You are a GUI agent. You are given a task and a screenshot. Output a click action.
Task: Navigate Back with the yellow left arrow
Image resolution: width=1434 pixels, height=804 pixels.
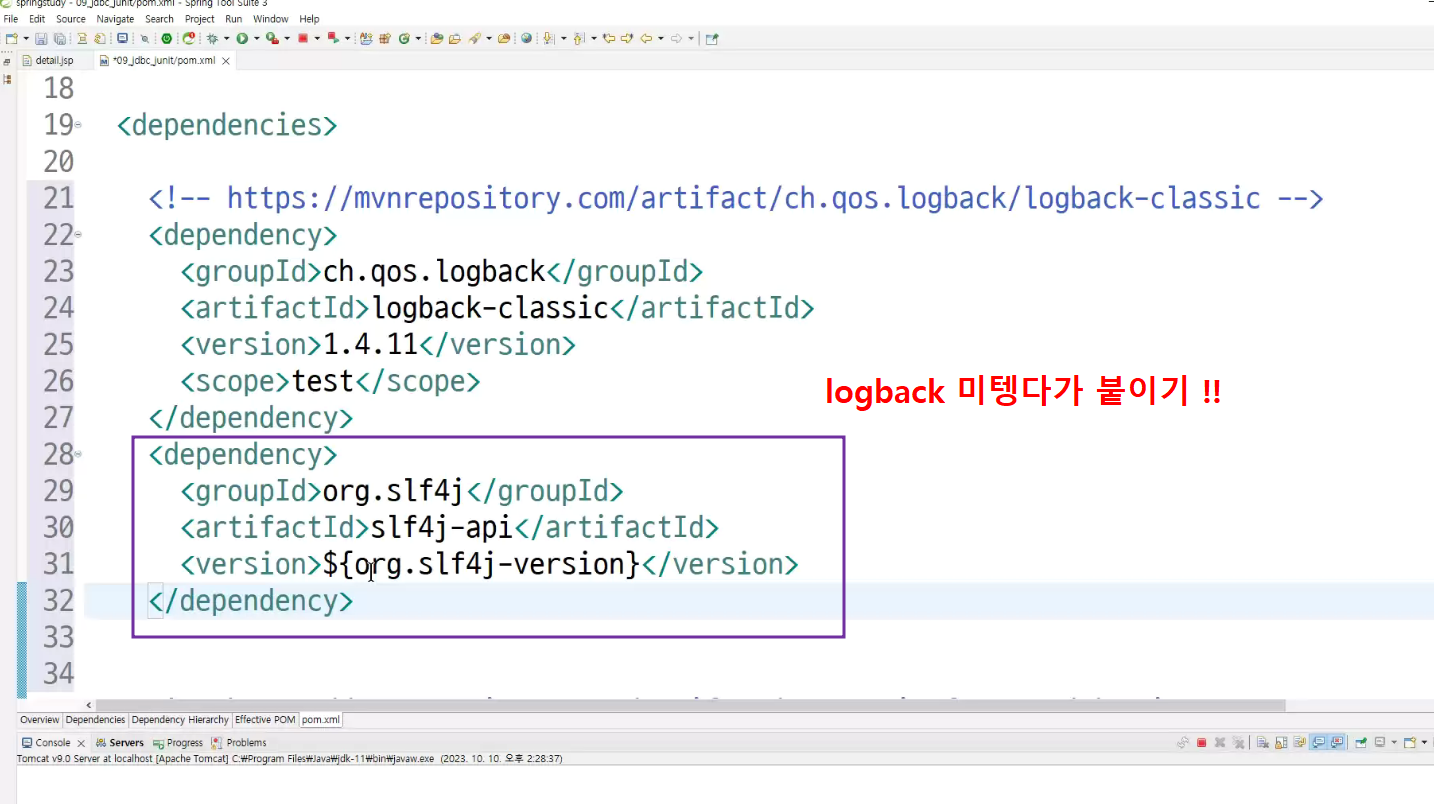(x=646, y=38)
